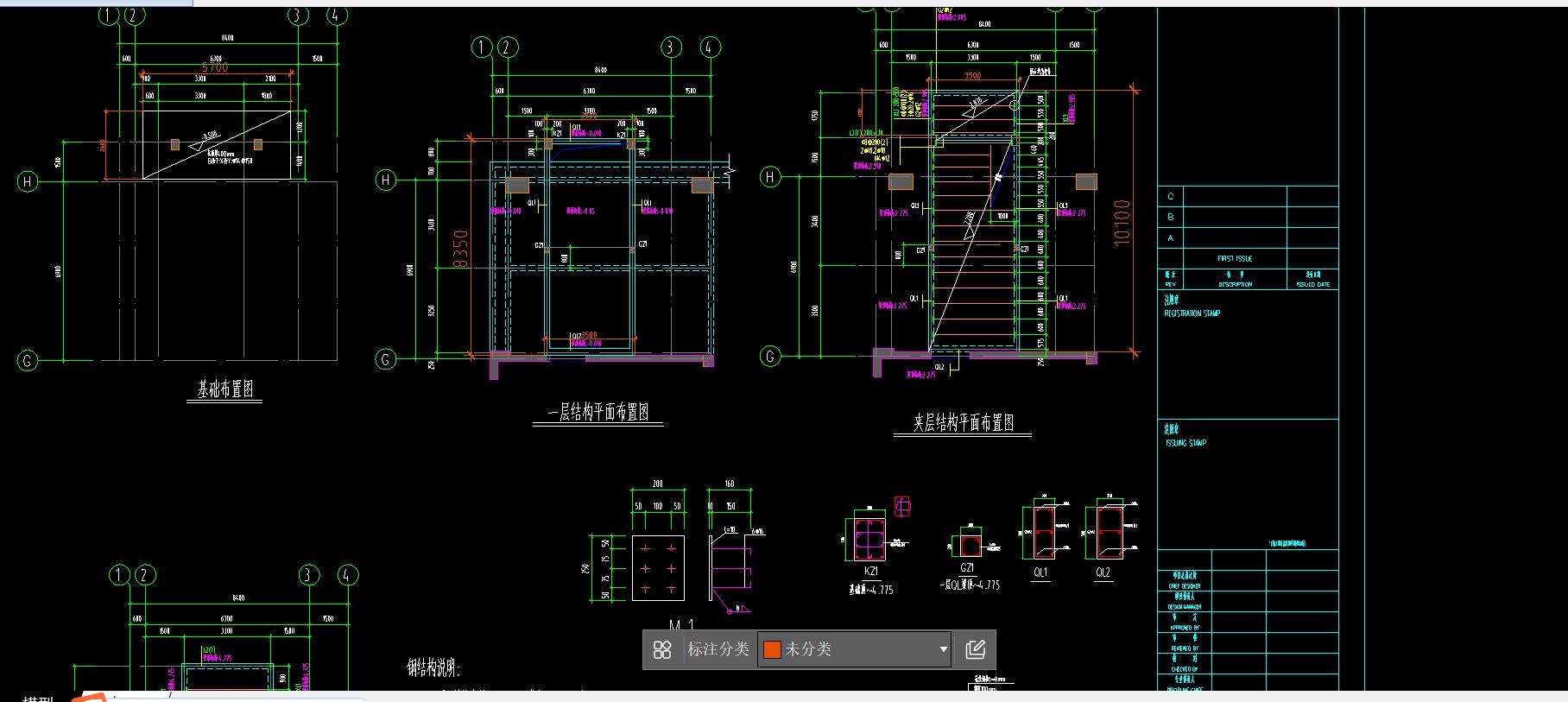Click the QL2 section detail label

tap(1103, 572)
